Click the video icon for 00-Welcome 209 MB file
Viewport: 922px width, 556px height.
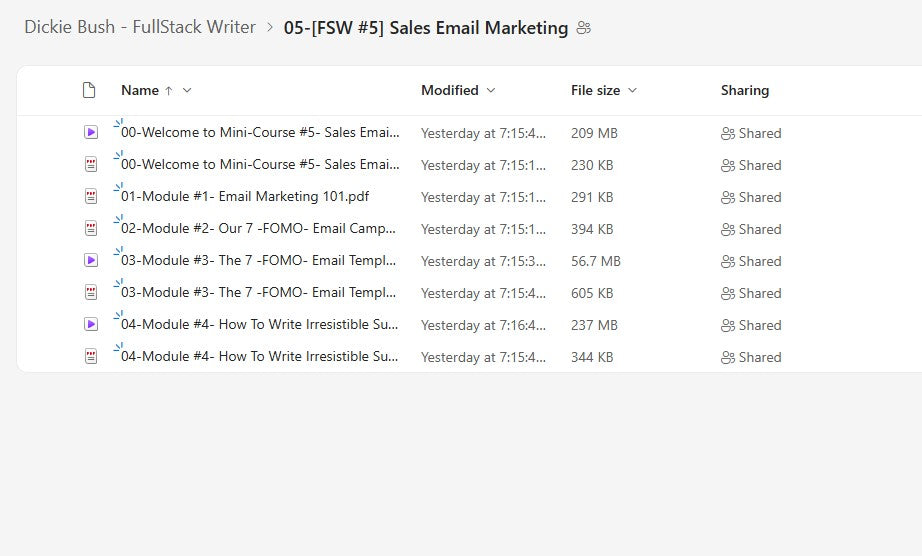click(x=91, y=132)
